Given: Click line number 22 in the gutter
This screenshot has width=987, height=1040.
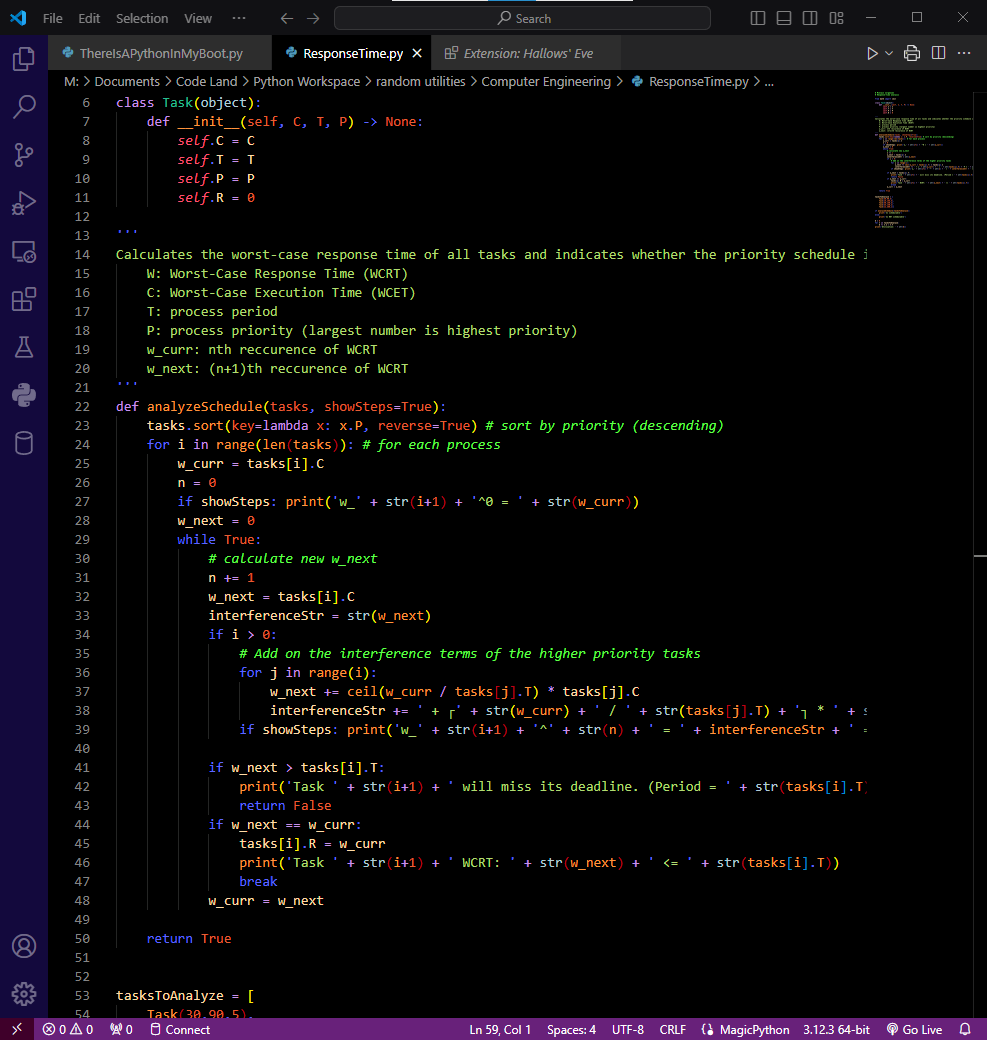Looking at the screenshot, I should tap(82, 407).
